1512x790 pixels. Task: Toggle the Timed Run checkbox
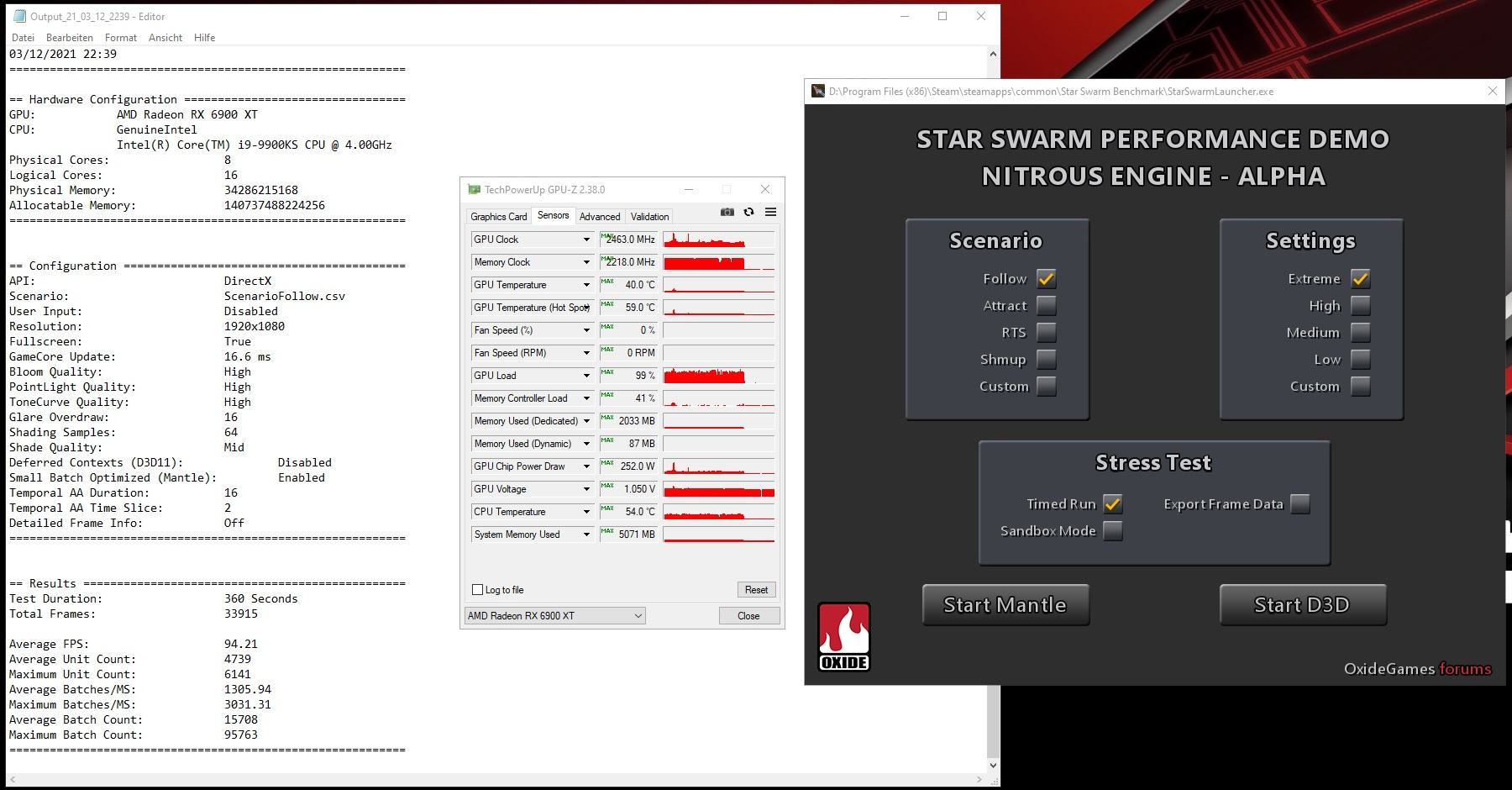coord(1113,504)
